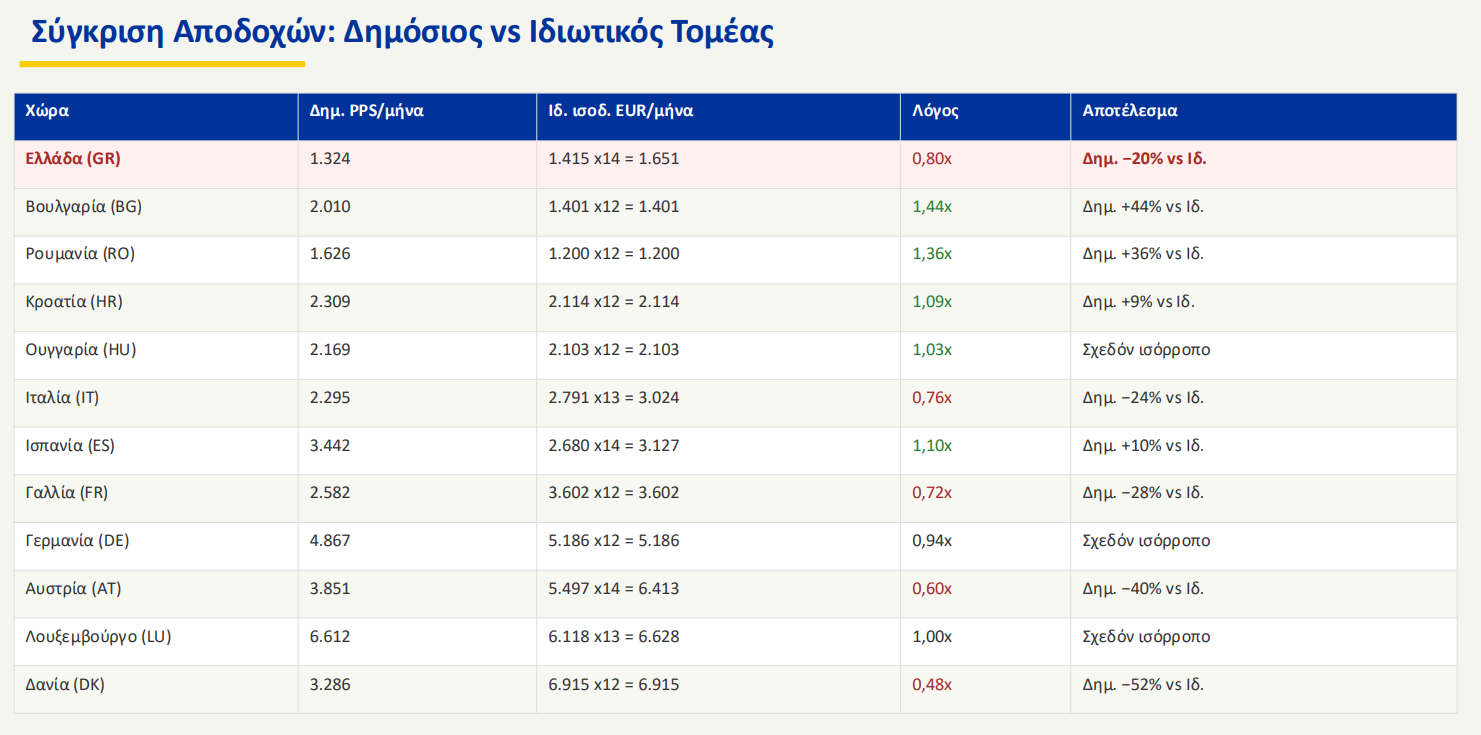Select the Ελλάδα (GR) country cell
Image resolution: width=1481 pixels, height=735 pixels.
(x=73, y=158)
